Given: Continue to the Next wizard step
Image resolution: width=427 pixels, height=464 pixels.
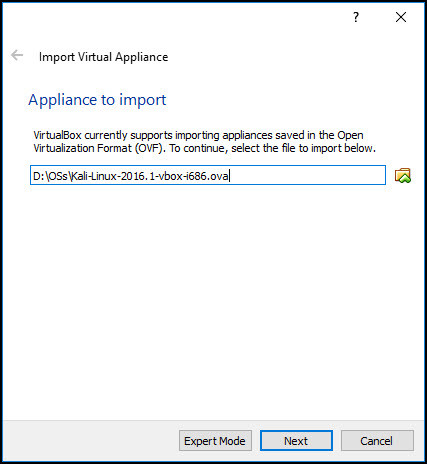Looking at the screenshot, I should tap(296, 441).
